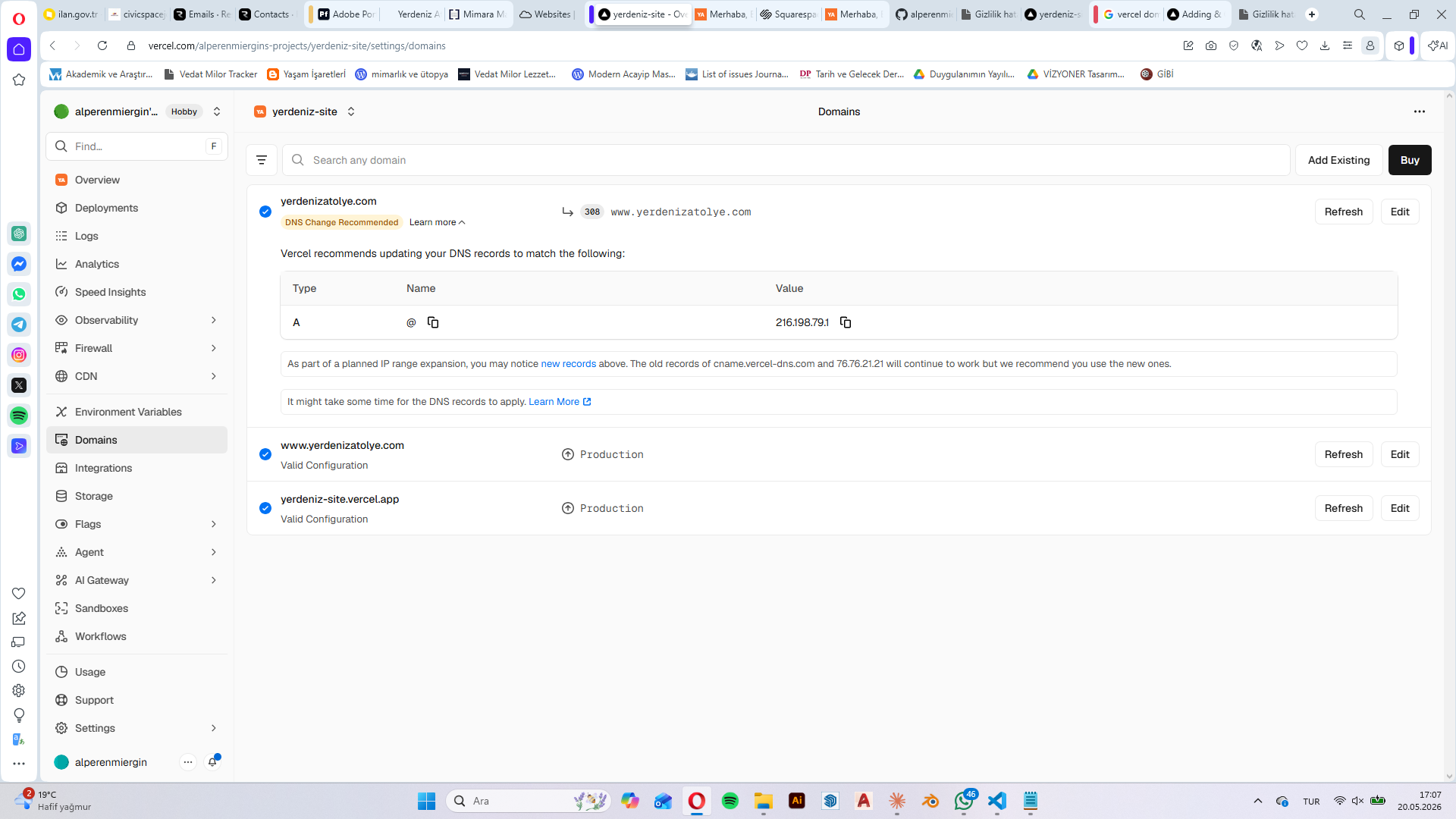Add page to favorites with heart icon
Viewport: 1456px width, 819px height.
(x=1302, y=45)
